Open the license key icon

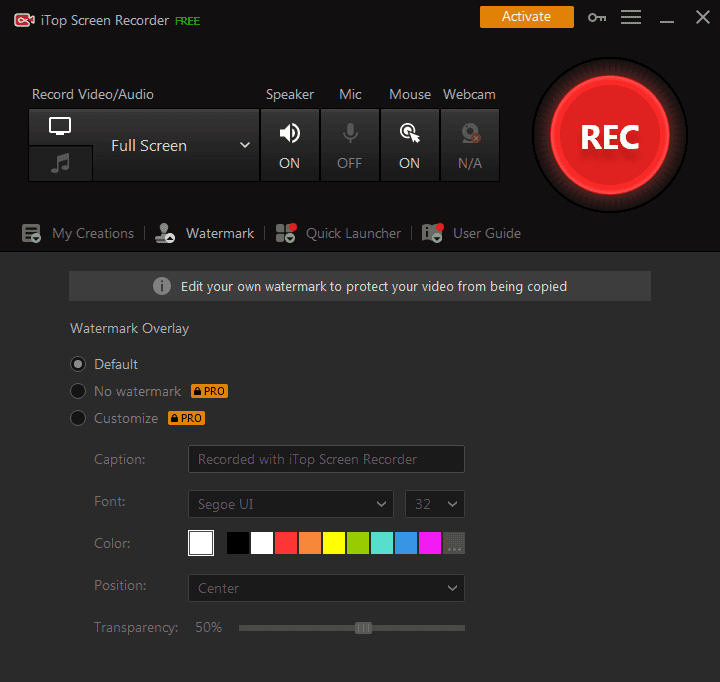tap(597, 18)
